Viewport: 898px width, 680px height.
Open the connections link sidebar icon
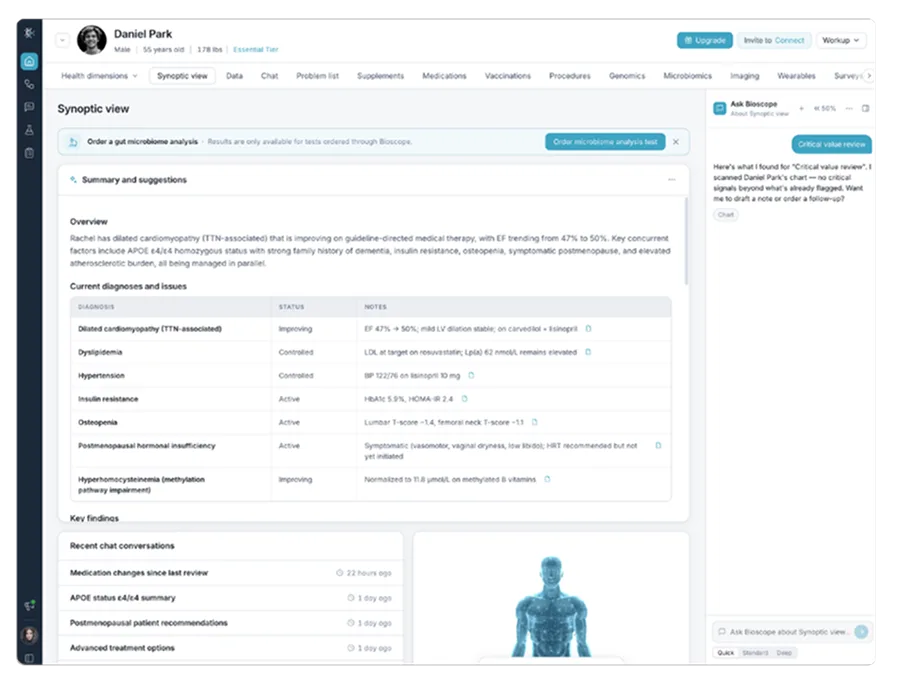pyautogui.click(x=29, y=84)
